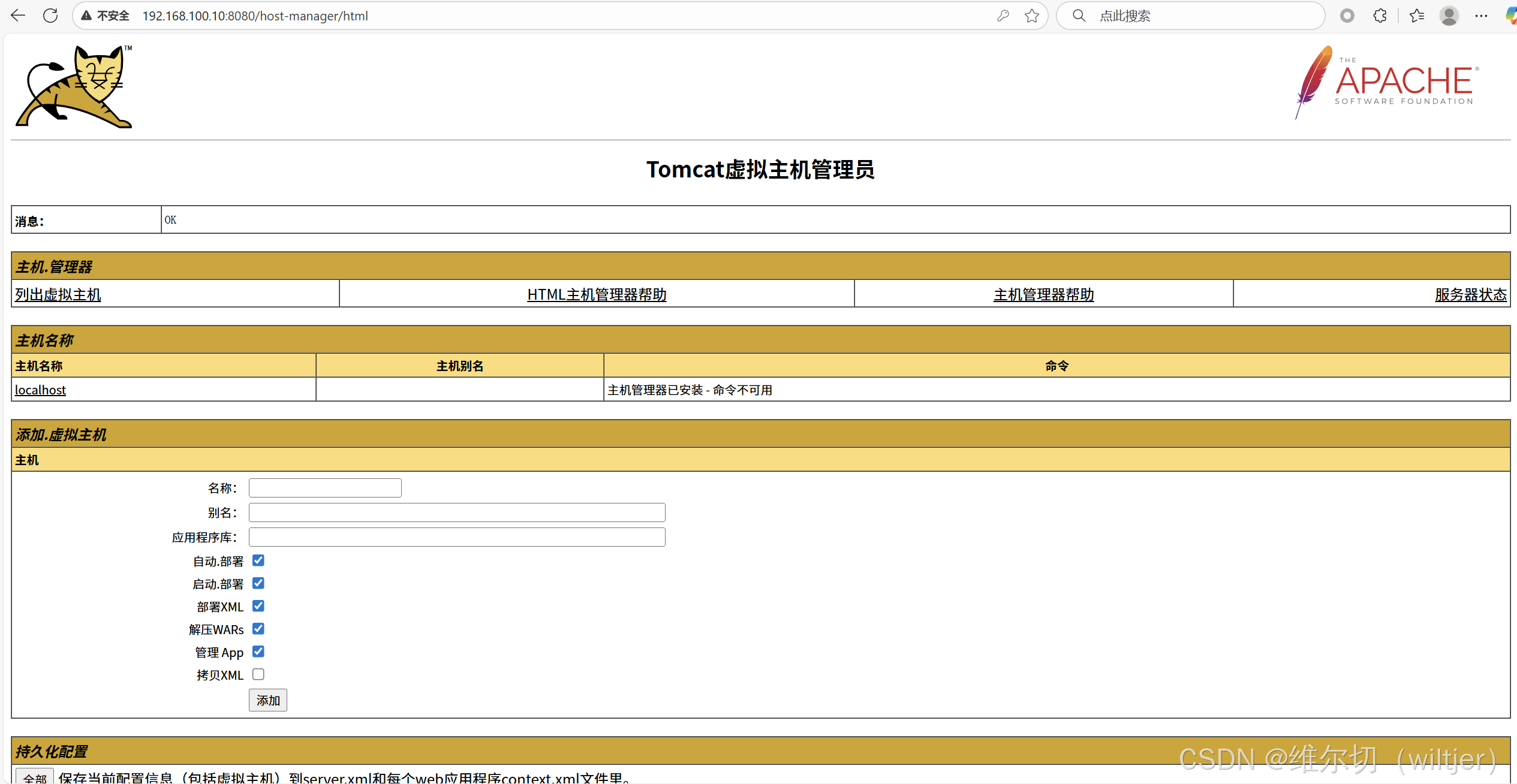
Task: Open the 主机管理器帮助 link
Action: click(x=1044, y=294)
